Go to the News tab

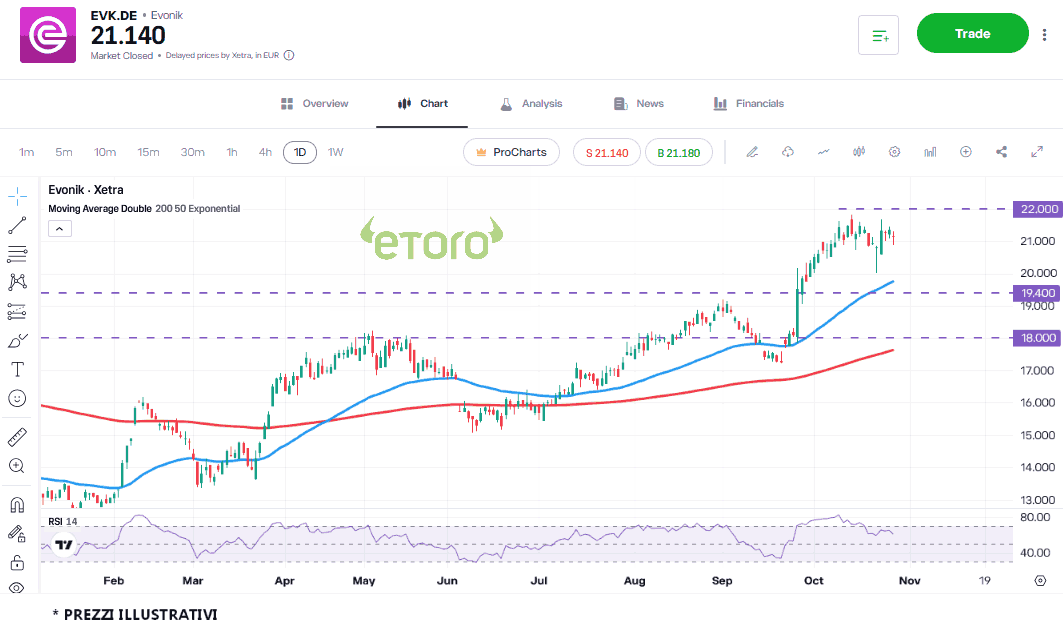[639, 104]
